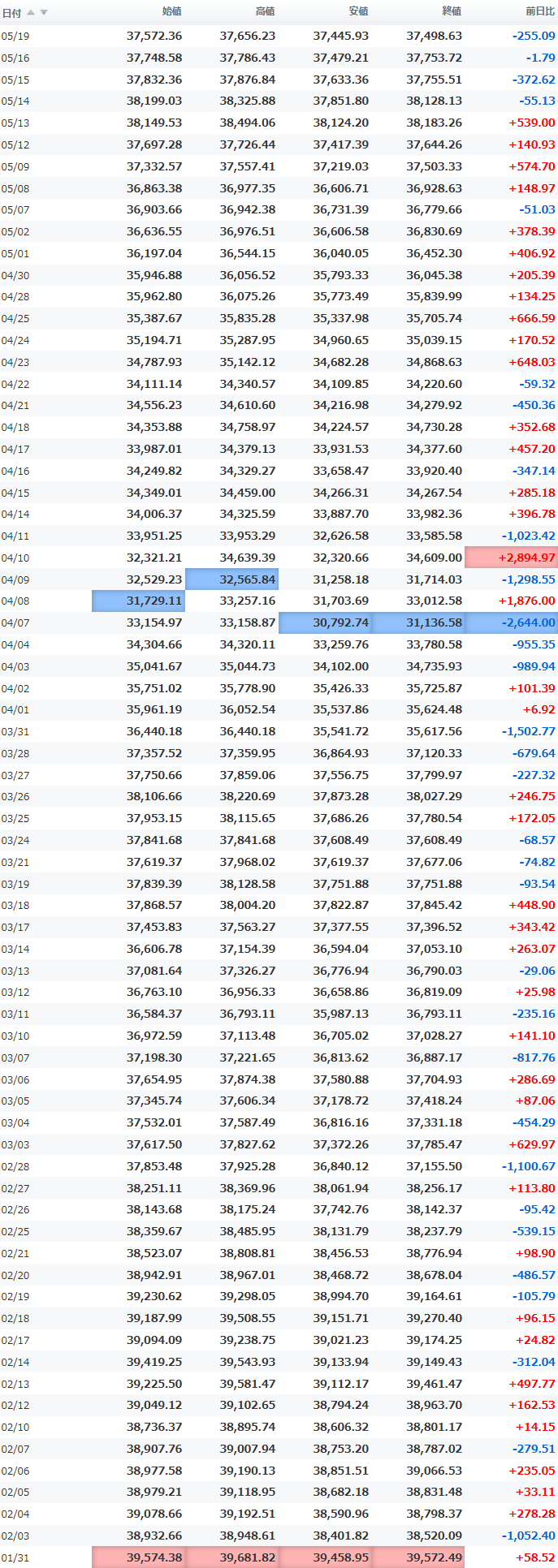The image size is (558, 1568).
Task: Select change value -1,052.40
Action: pyautogui.click(x=529, y=1536)
